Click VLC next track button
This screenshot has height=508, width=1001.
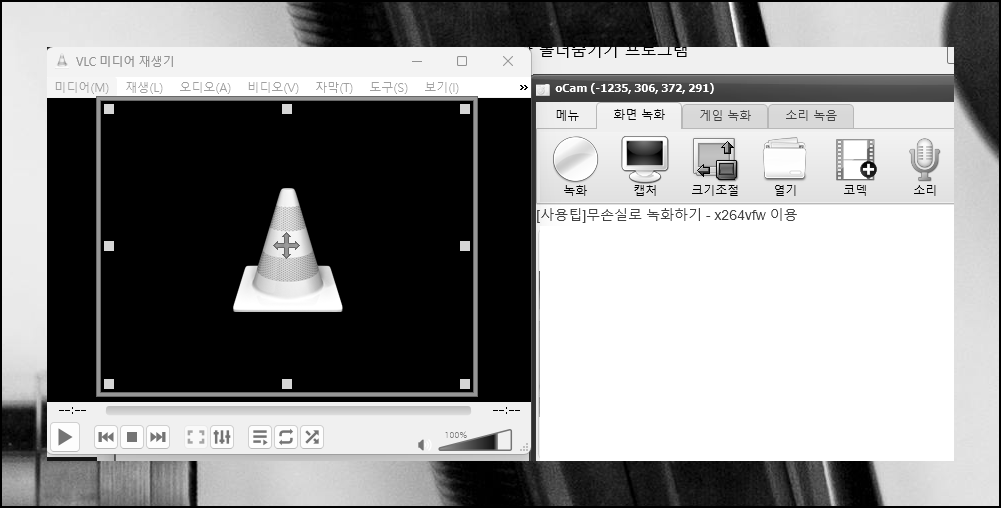point(158,437)
